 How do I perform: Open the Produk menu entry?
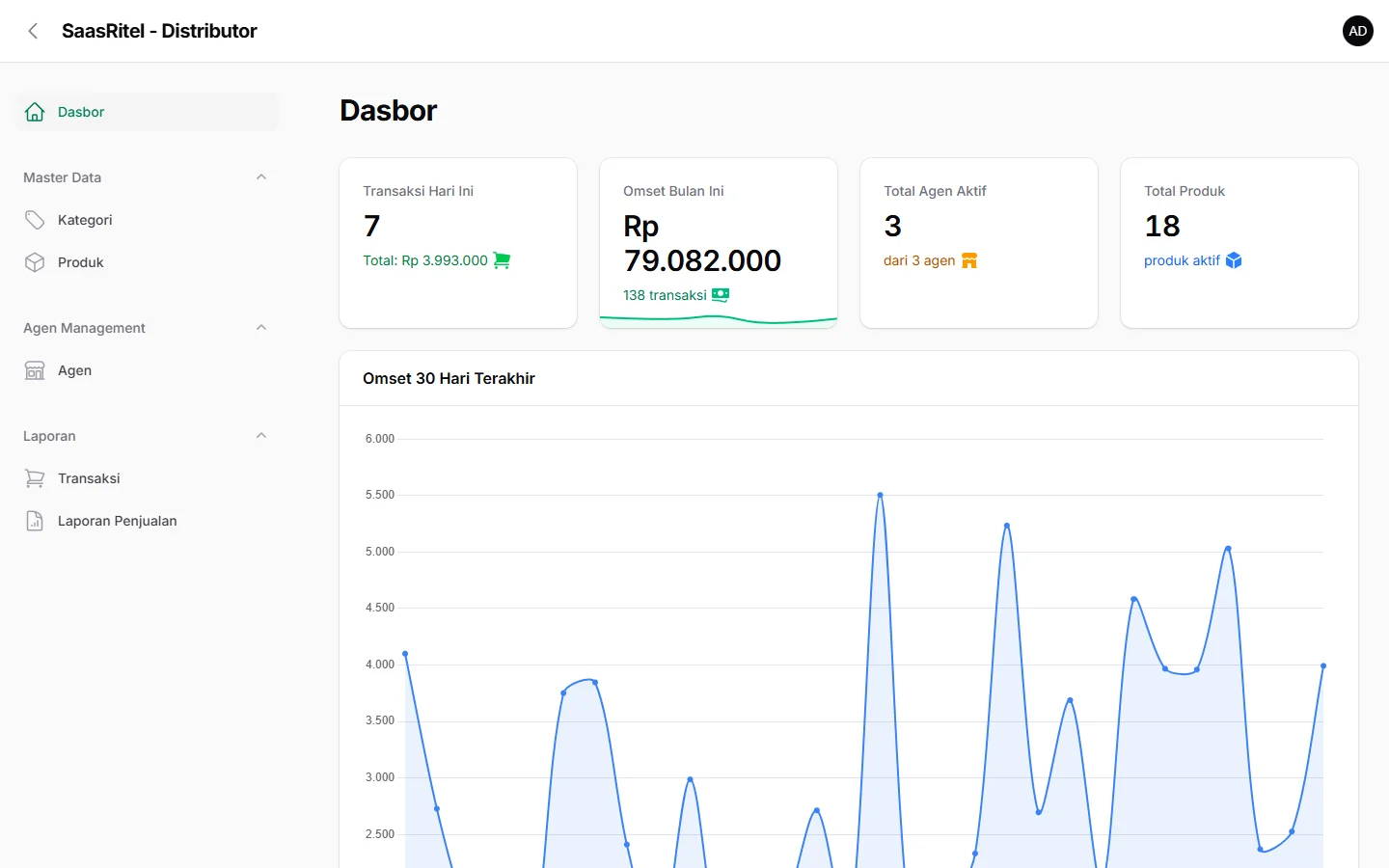tap(147, 262)
